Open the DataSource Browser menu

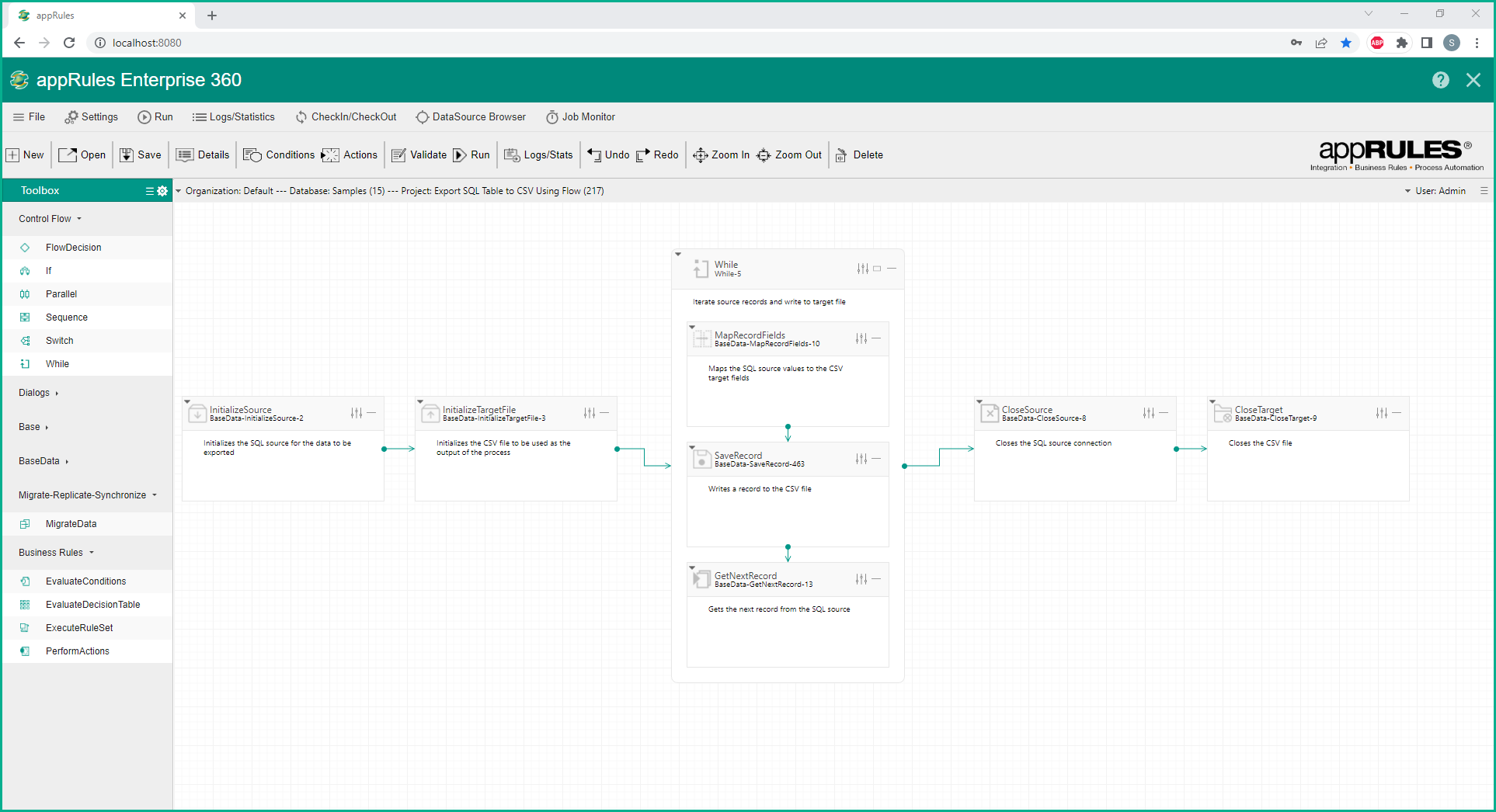point(471,117)
